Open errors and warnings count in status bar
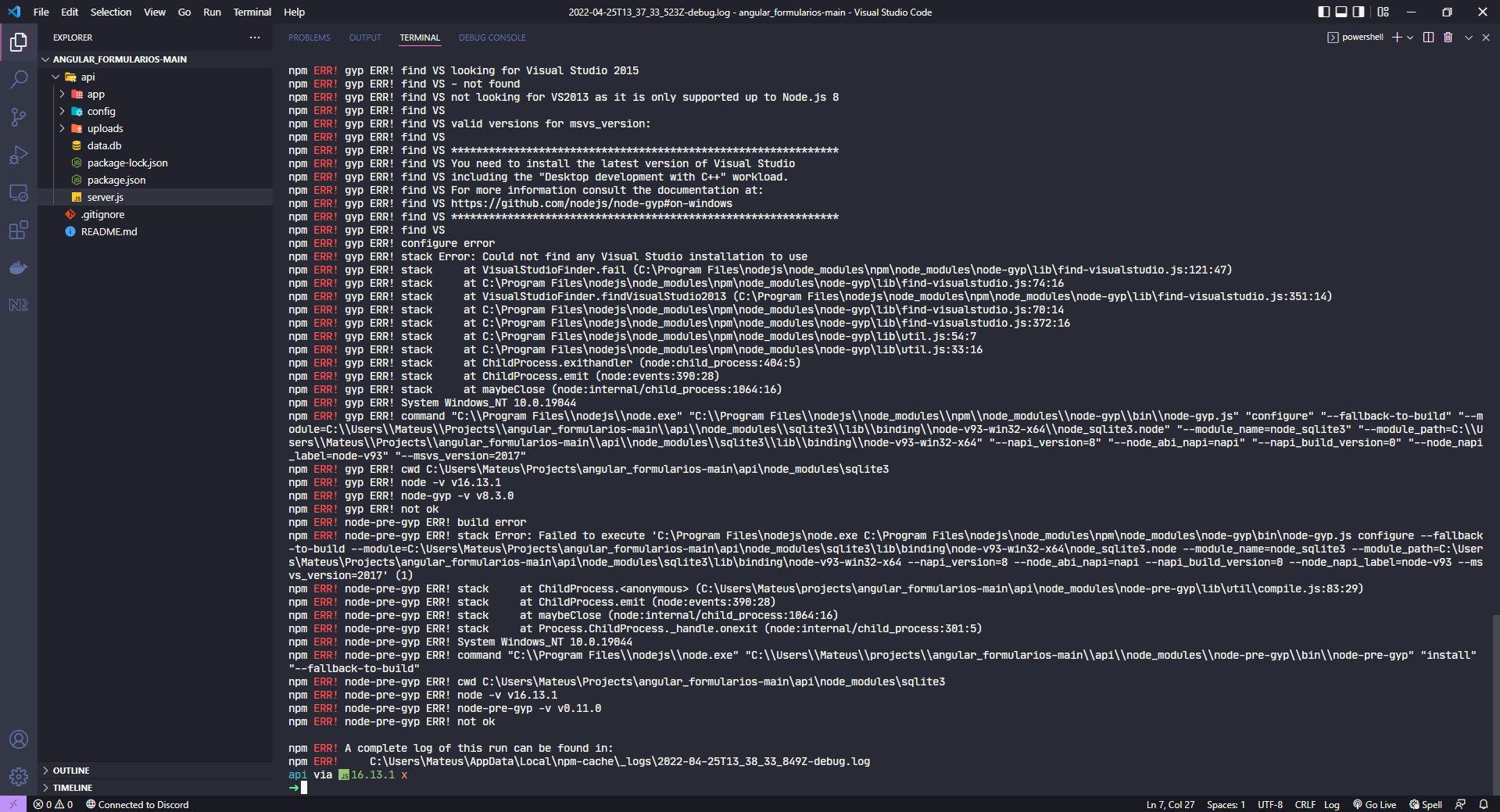Screen dimensions: 1500x812 pyautogui.click(x=53, y=804)
